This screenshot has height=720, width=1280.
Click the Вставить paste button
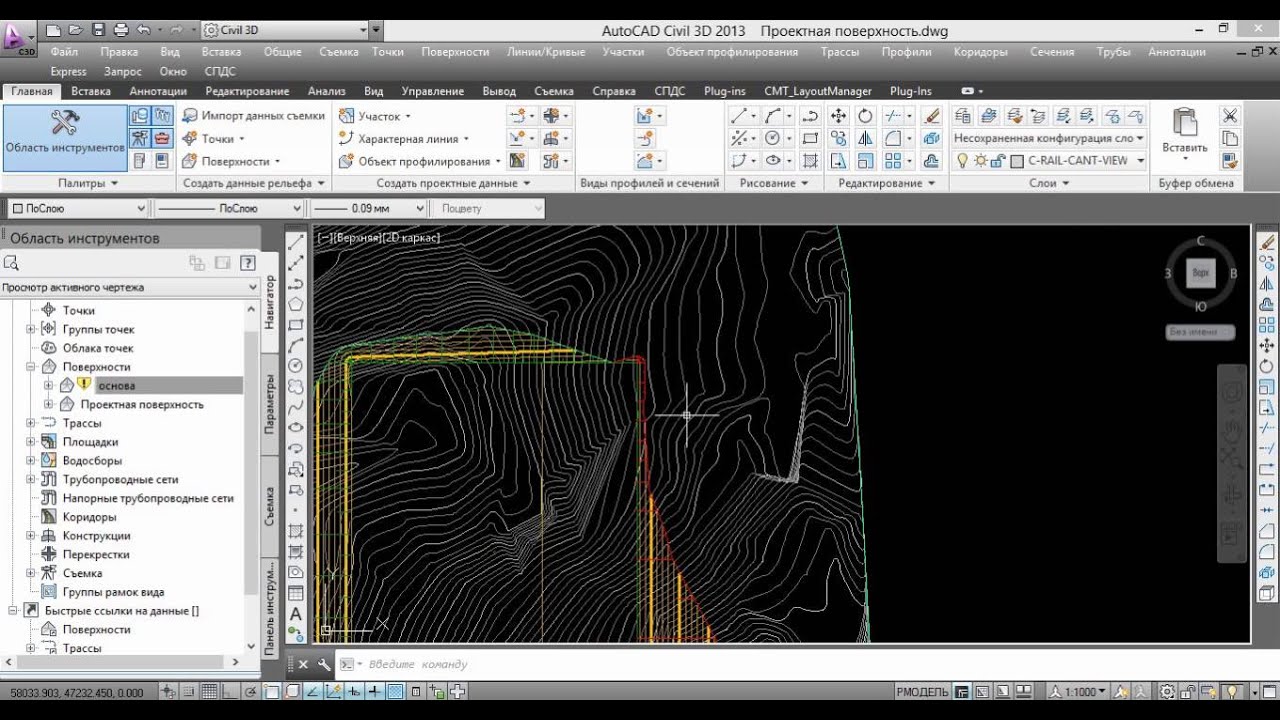(1185, 137)
